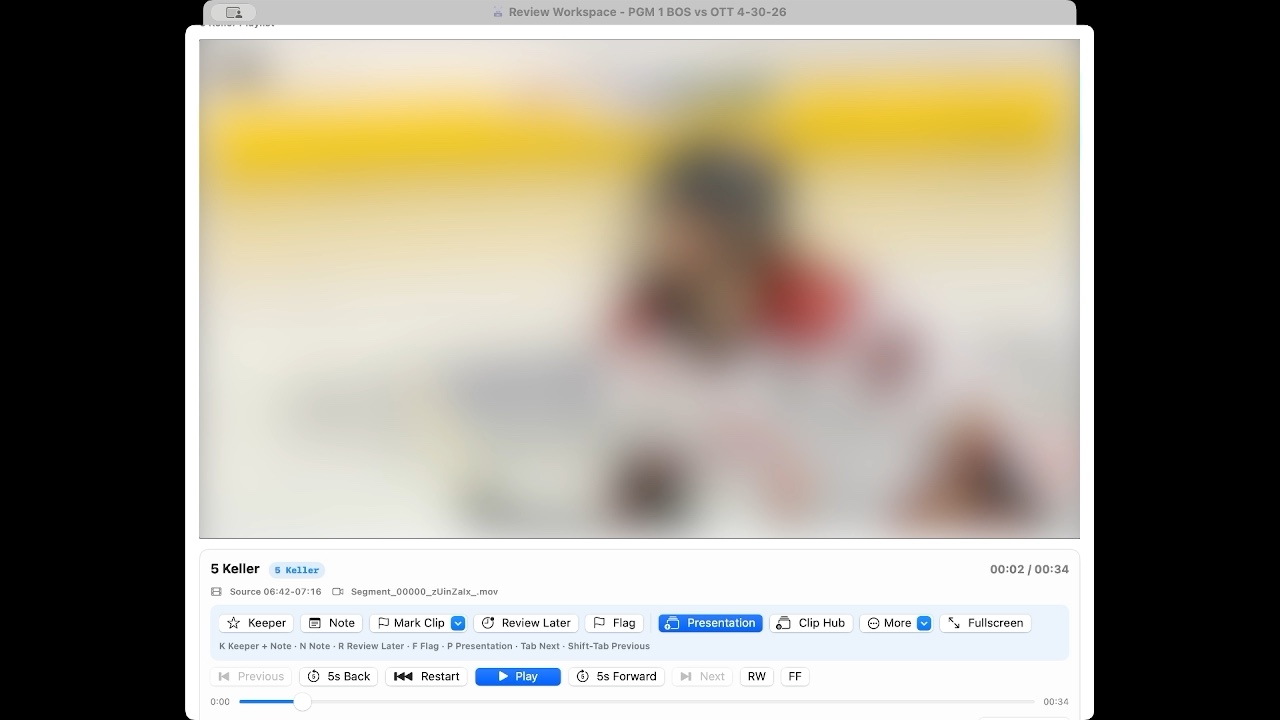This screenshot has height=720, width=1280.
Task: Set clip to Review Later
Action: click(x=526, y=623)
